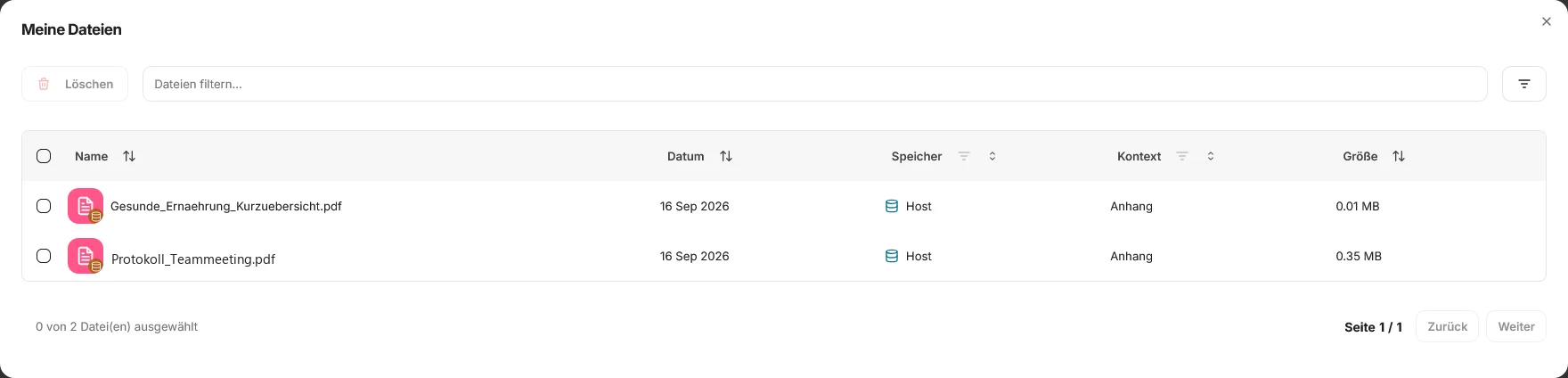Click the Weiter pagination button

[x=1516, y=326]
